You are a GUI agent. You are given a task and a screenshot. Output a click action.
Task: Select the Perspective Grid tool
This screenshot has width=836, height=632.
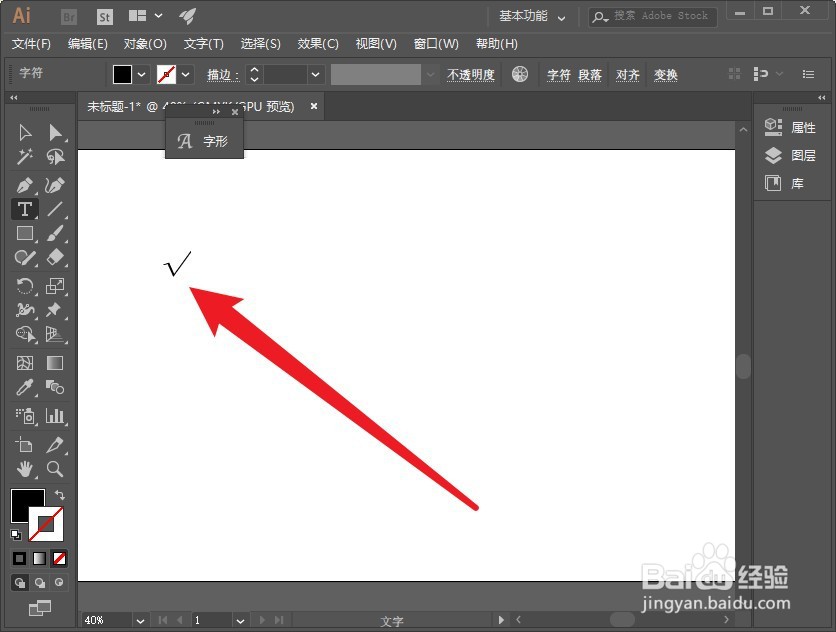point(55,334)
